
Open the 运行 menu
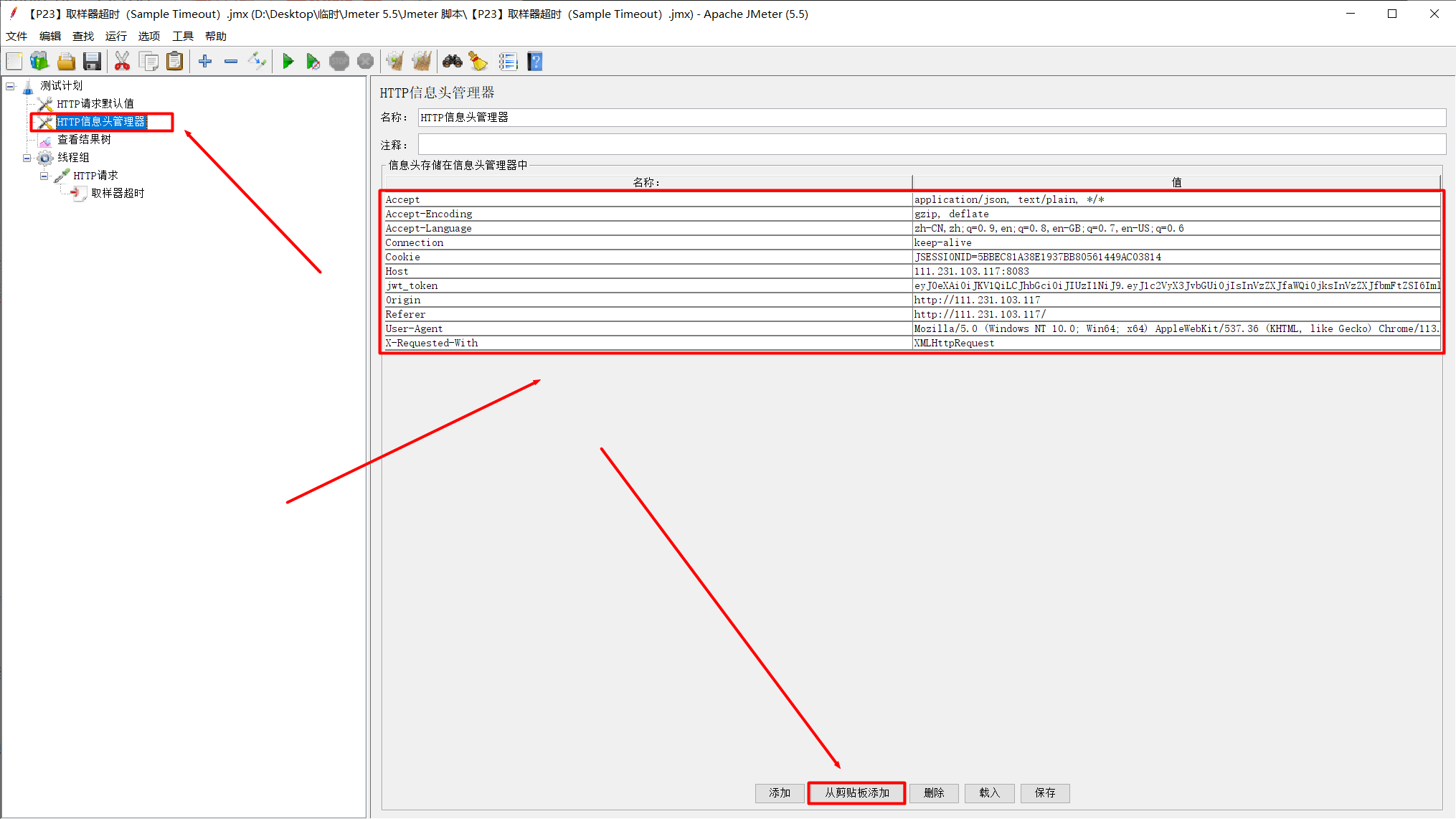(x=115, y=37)
